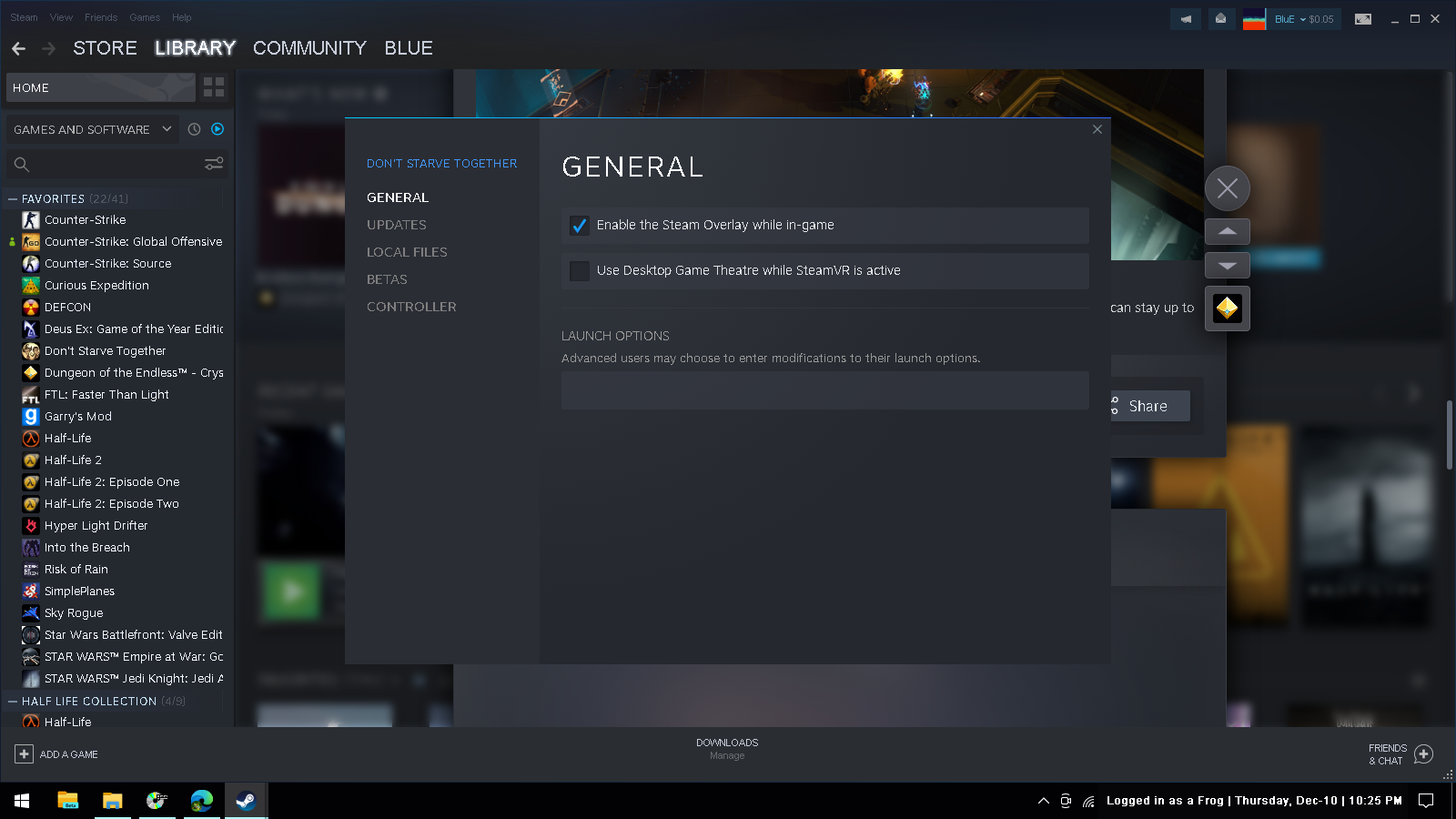Open the Friends menu
This screenshot has height=819, width=1456.
[101, 17]
